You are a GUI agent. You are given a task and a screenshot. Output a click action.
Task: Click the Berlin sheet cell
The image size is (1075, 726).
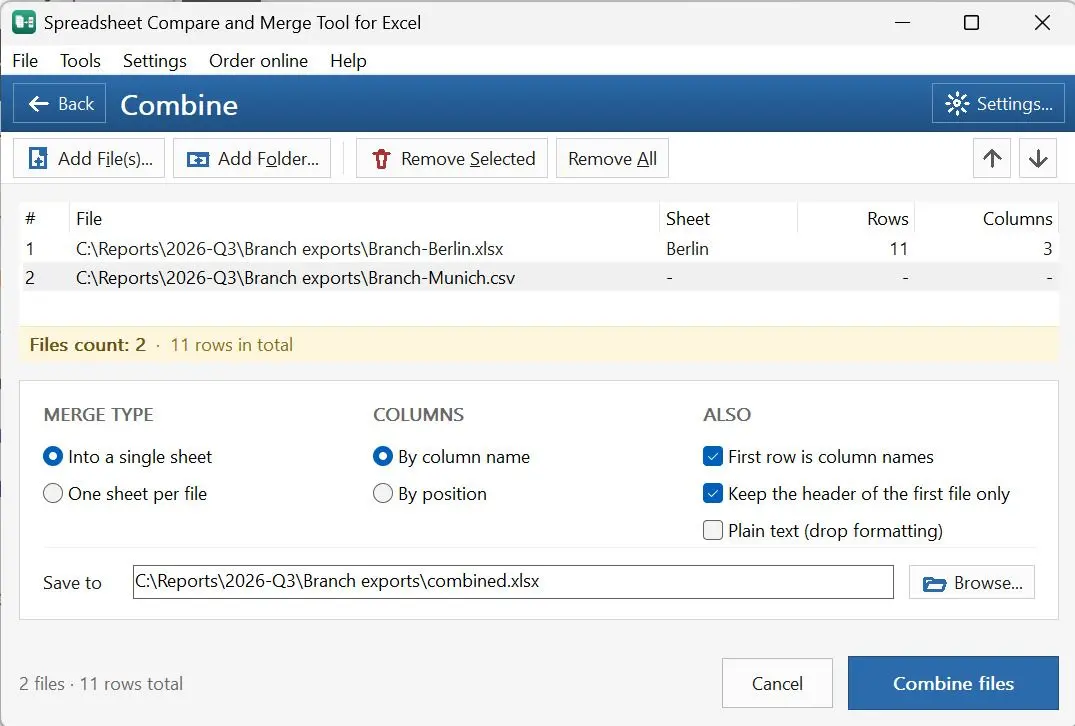coord(687,248)
